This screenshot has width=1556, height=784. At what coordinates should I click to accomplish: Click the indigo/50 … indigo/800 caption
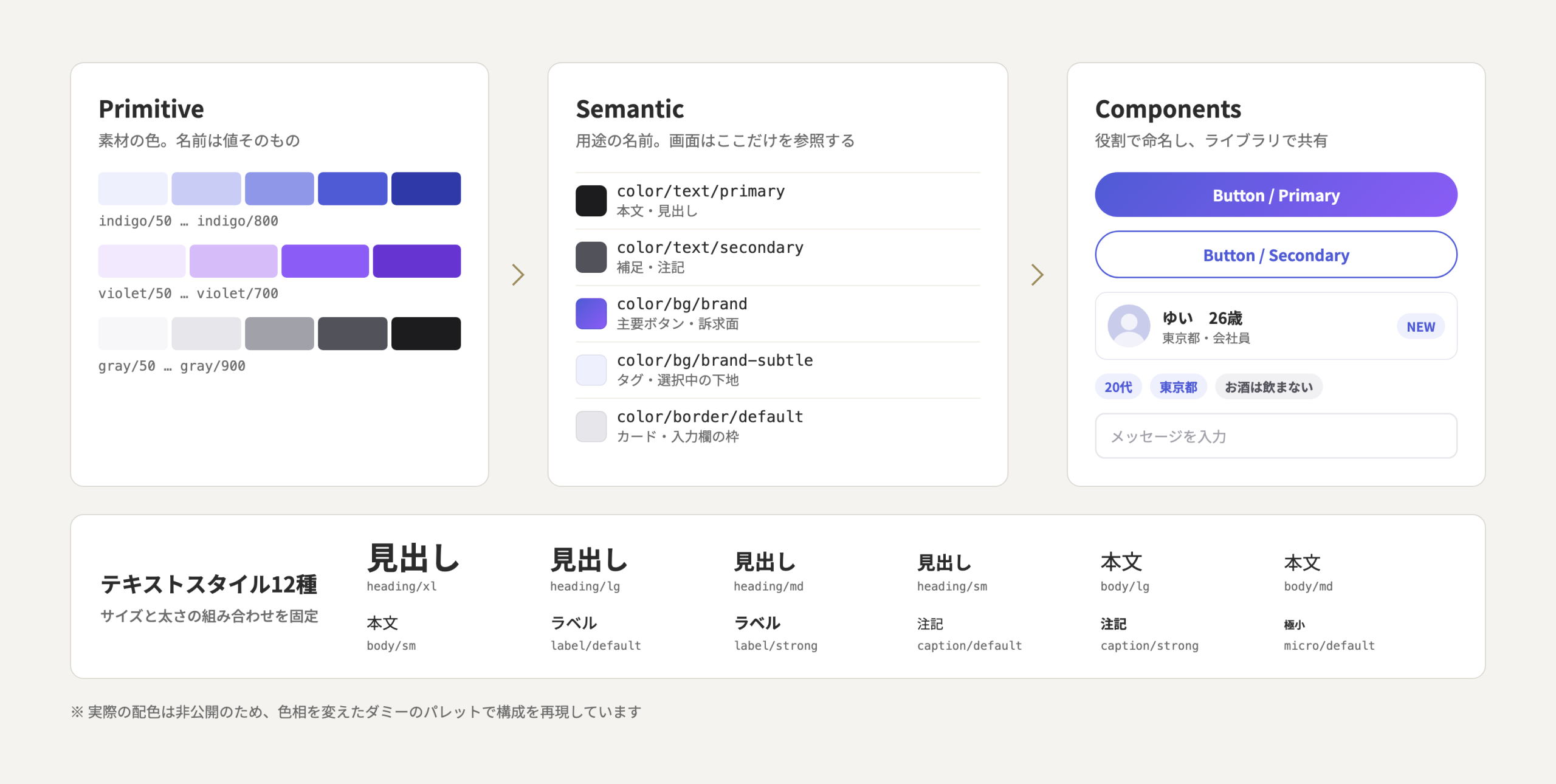[188, 221]
